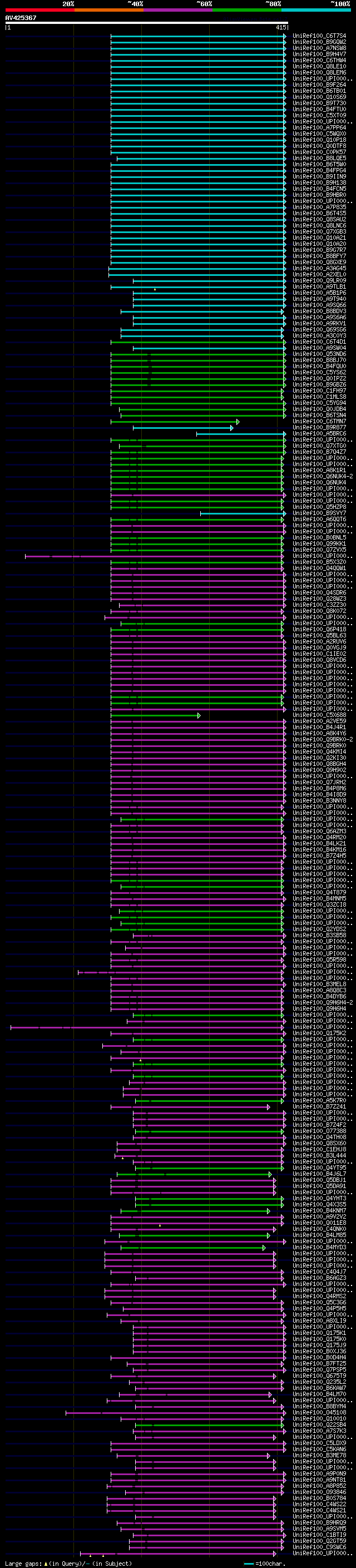356x1568 pixels.
Task: Select hit UniRef100_Q5HZP8
Action: (x=319, y=507)
